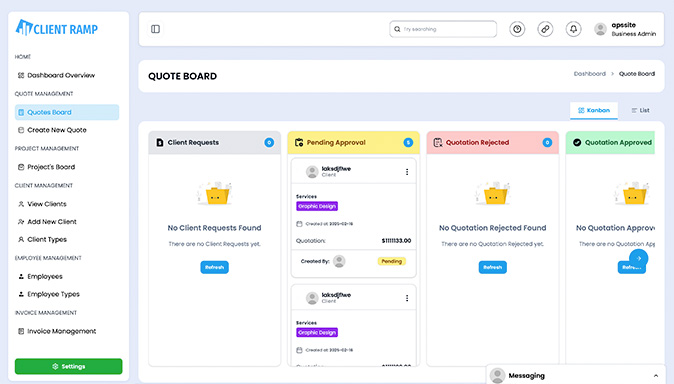The width and height of the screenshot is (674, 384).
Task: Click the calendar icon on first card
Action: coord(299,224)
